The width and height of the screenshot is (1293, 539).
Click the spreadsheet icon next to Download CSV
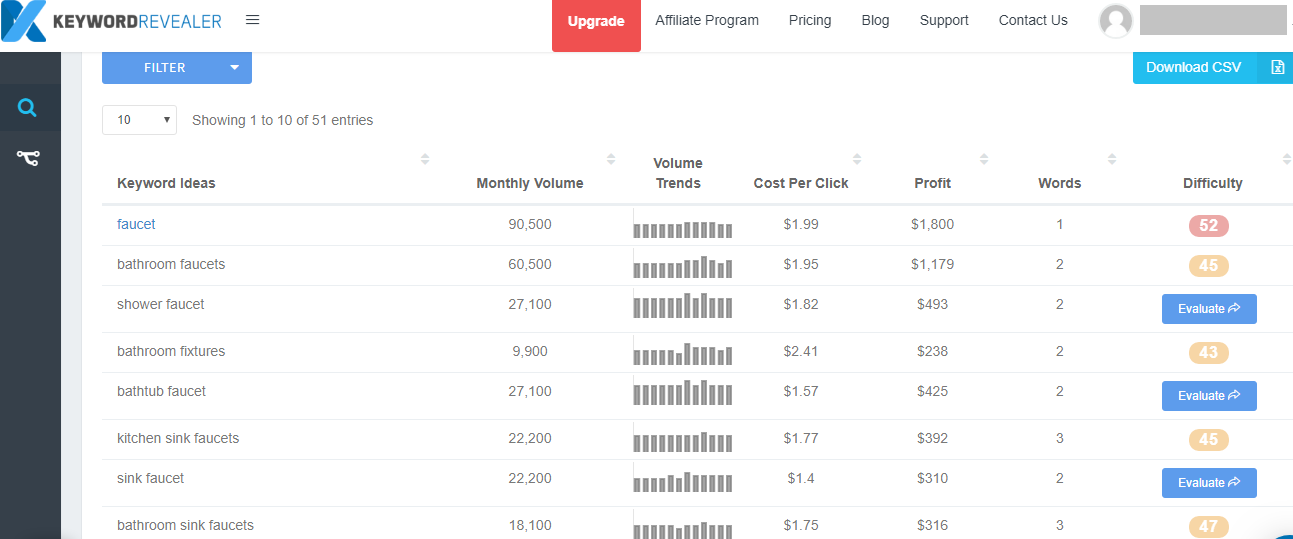[1277, 67]
